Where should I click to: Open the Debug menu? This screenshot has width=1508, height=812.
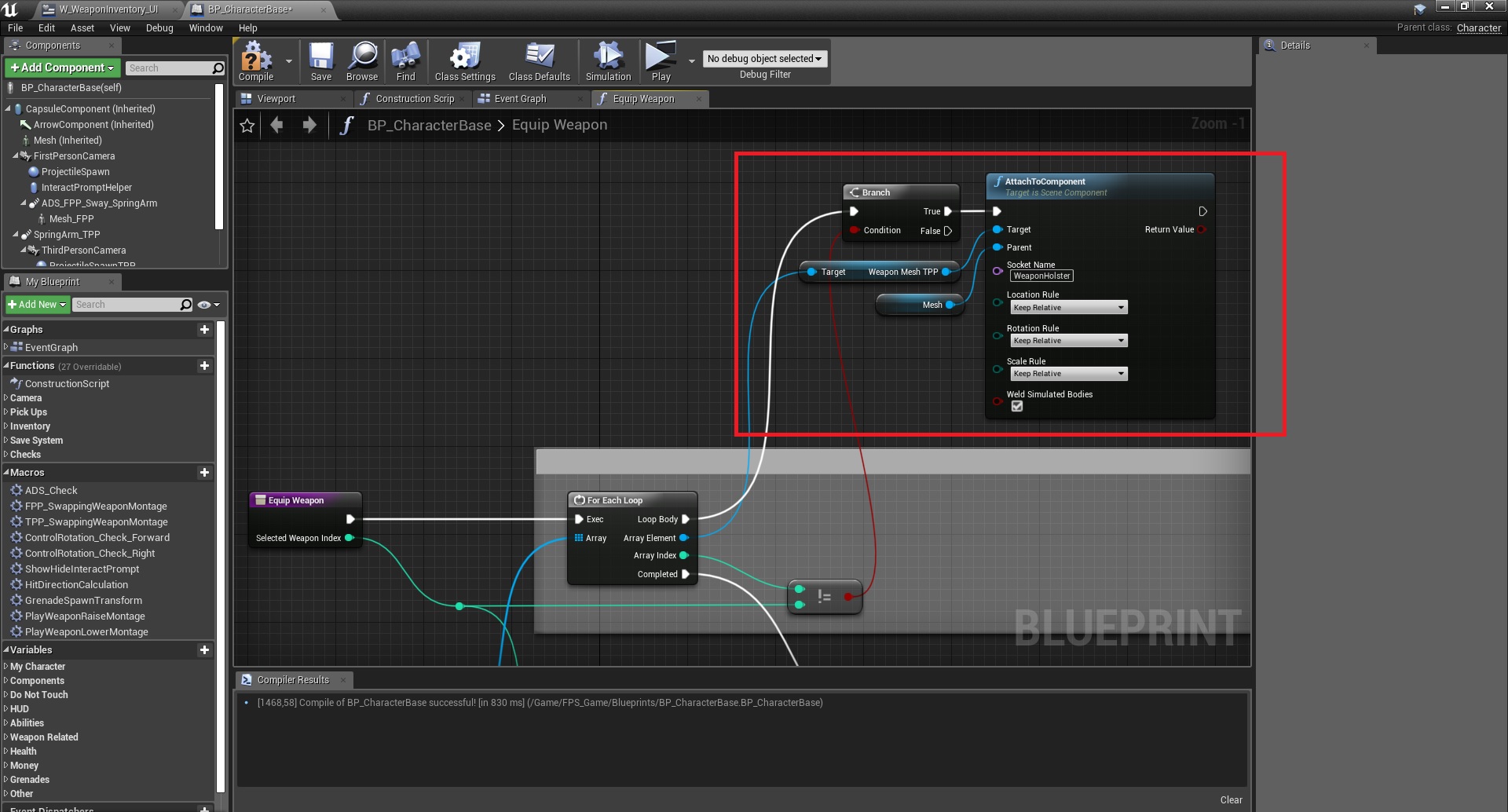(x=159, y=28)
